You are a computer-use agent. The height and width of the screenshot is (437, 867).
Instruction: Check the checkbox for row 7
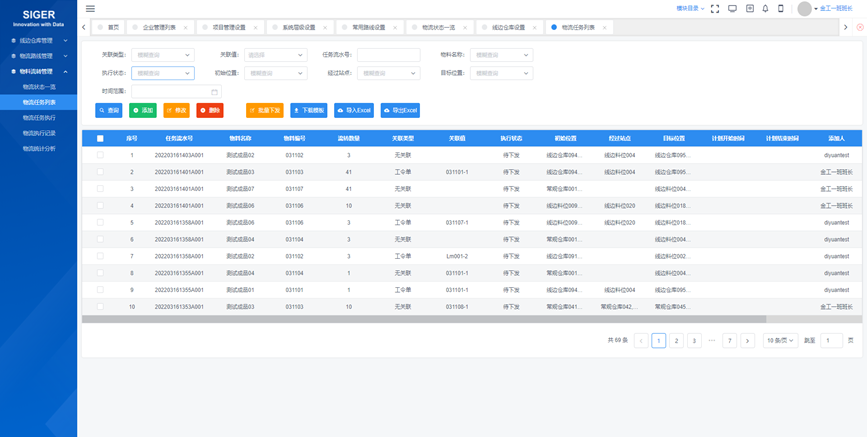click(100, 256)
